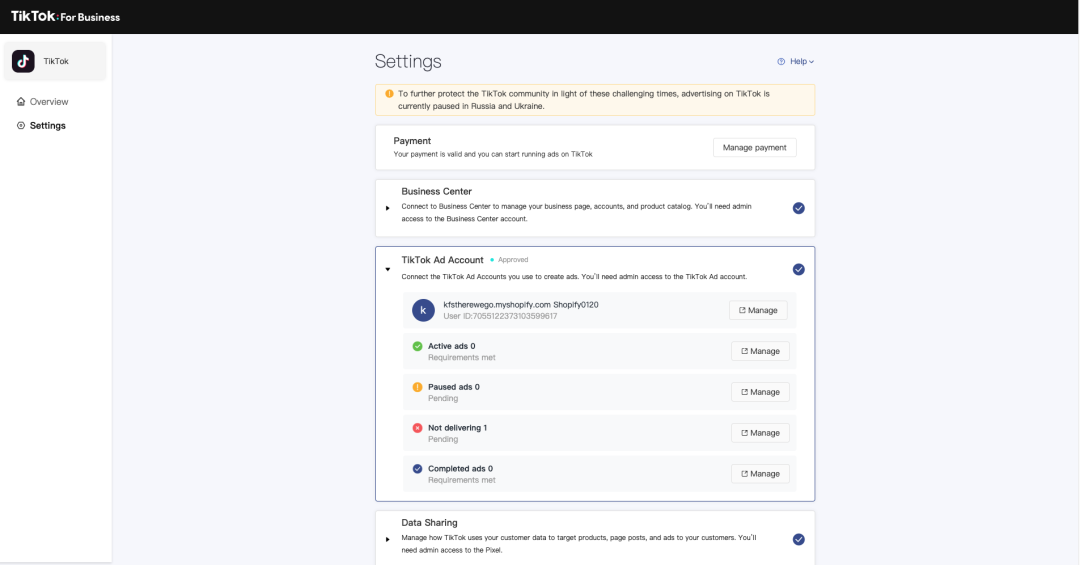This screenshot has height=565, width=1080.
Task: Click the 'k' account avatar
Action: 423,310
